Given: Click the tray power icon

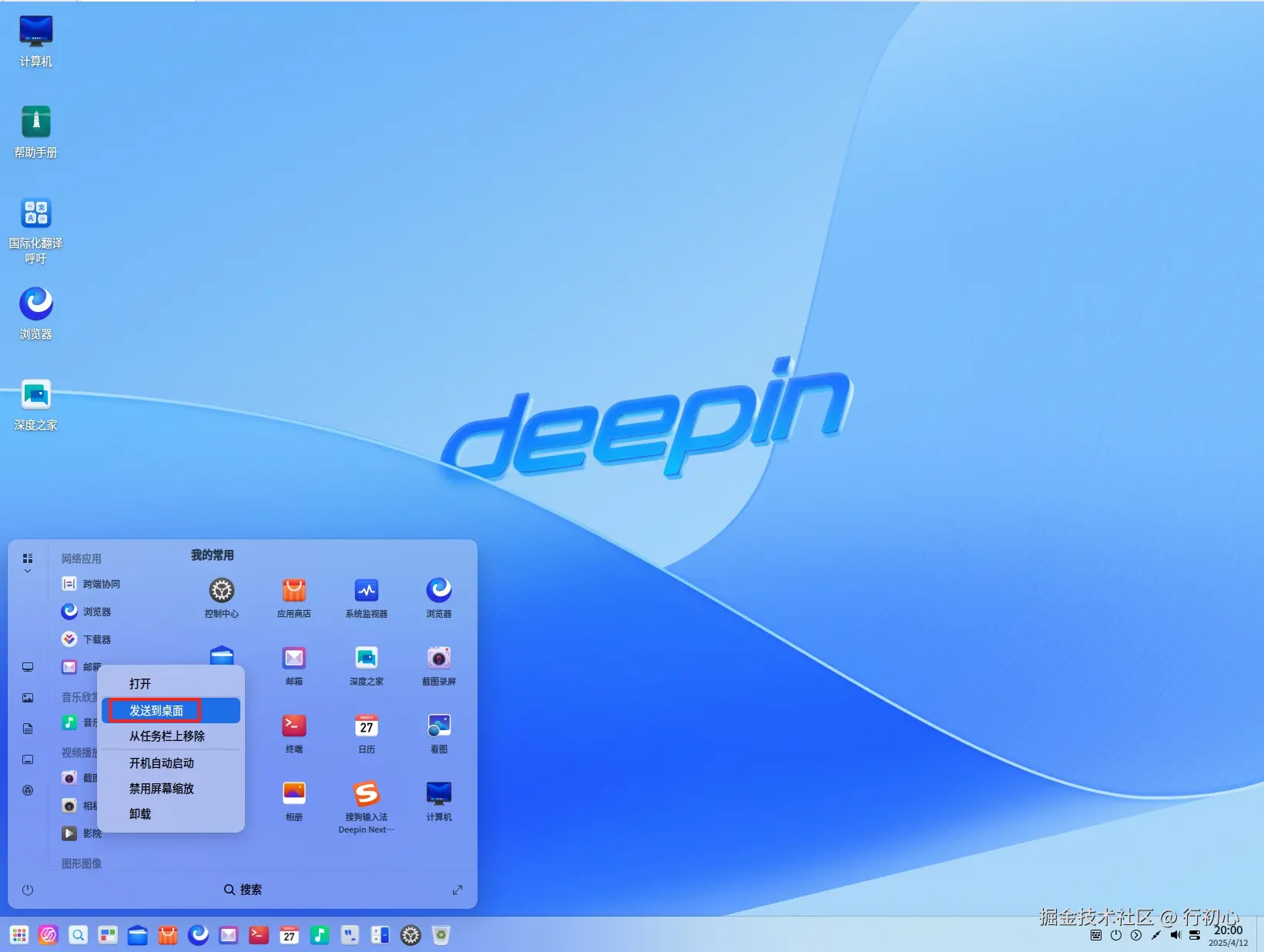Looking at the screenshot, I should pyautogui.click(x=1116, y=935).
